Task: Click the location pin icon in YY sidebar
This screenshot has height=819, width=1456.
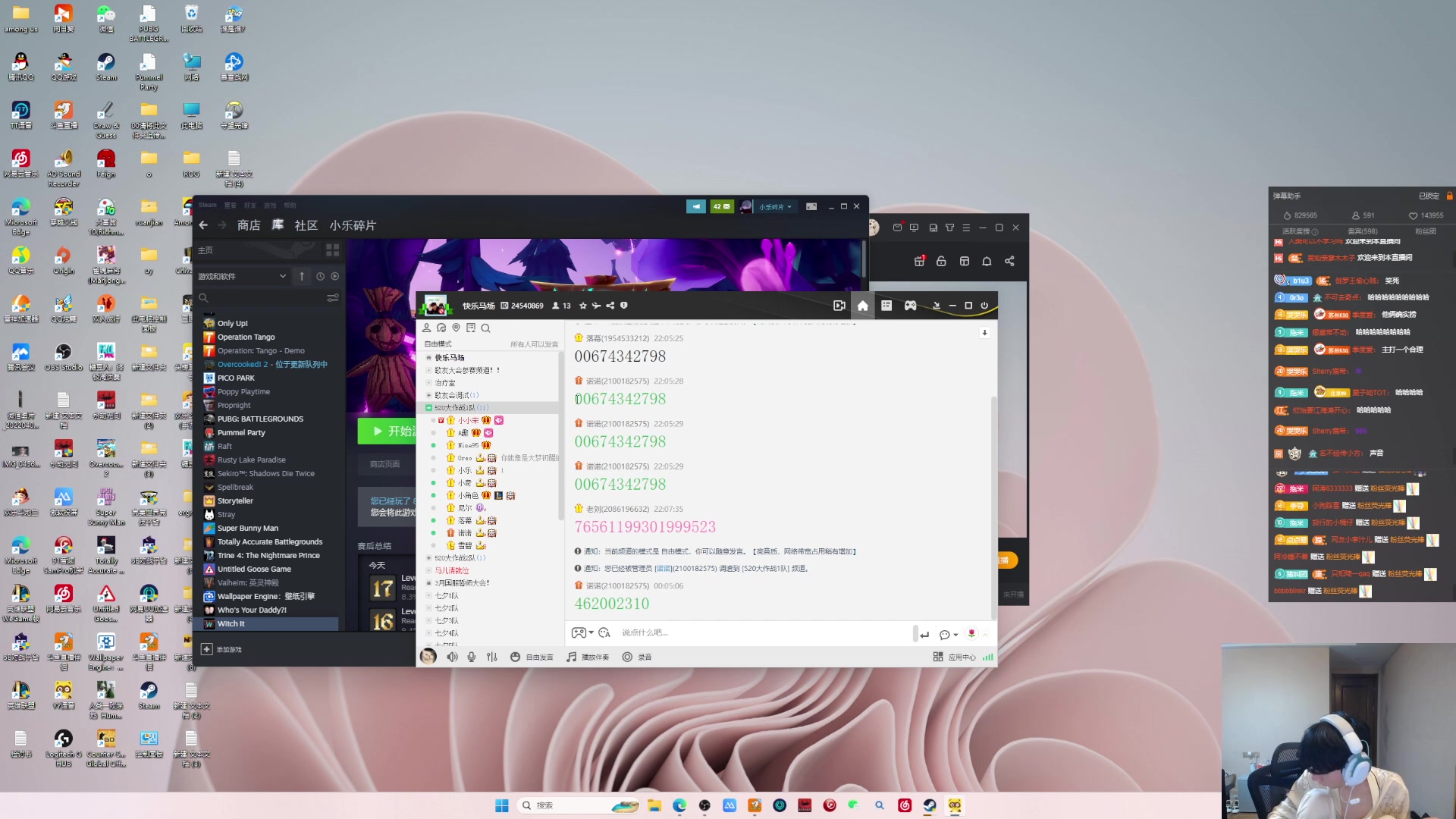Action: (x=456, y=328)
